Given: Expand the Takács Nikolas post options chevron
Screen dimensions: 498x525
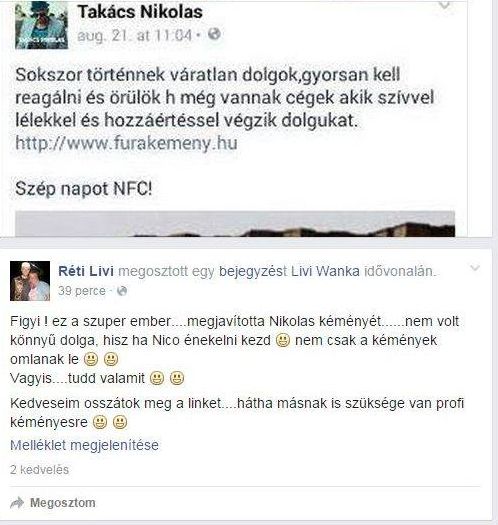Looking at the screenshot, I should click(x=444, y=5).
